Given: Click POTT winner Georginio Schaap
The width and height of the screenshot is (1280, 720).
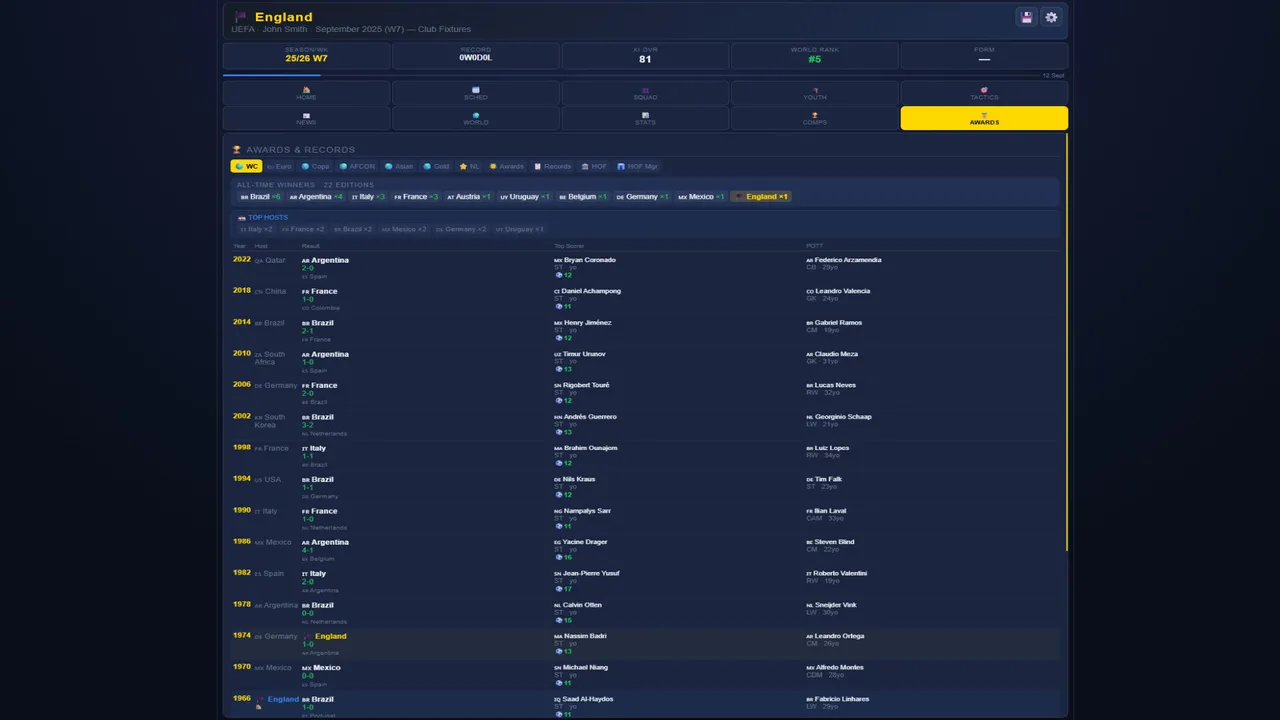Looking at the screenshot, I should coord(843,417).
